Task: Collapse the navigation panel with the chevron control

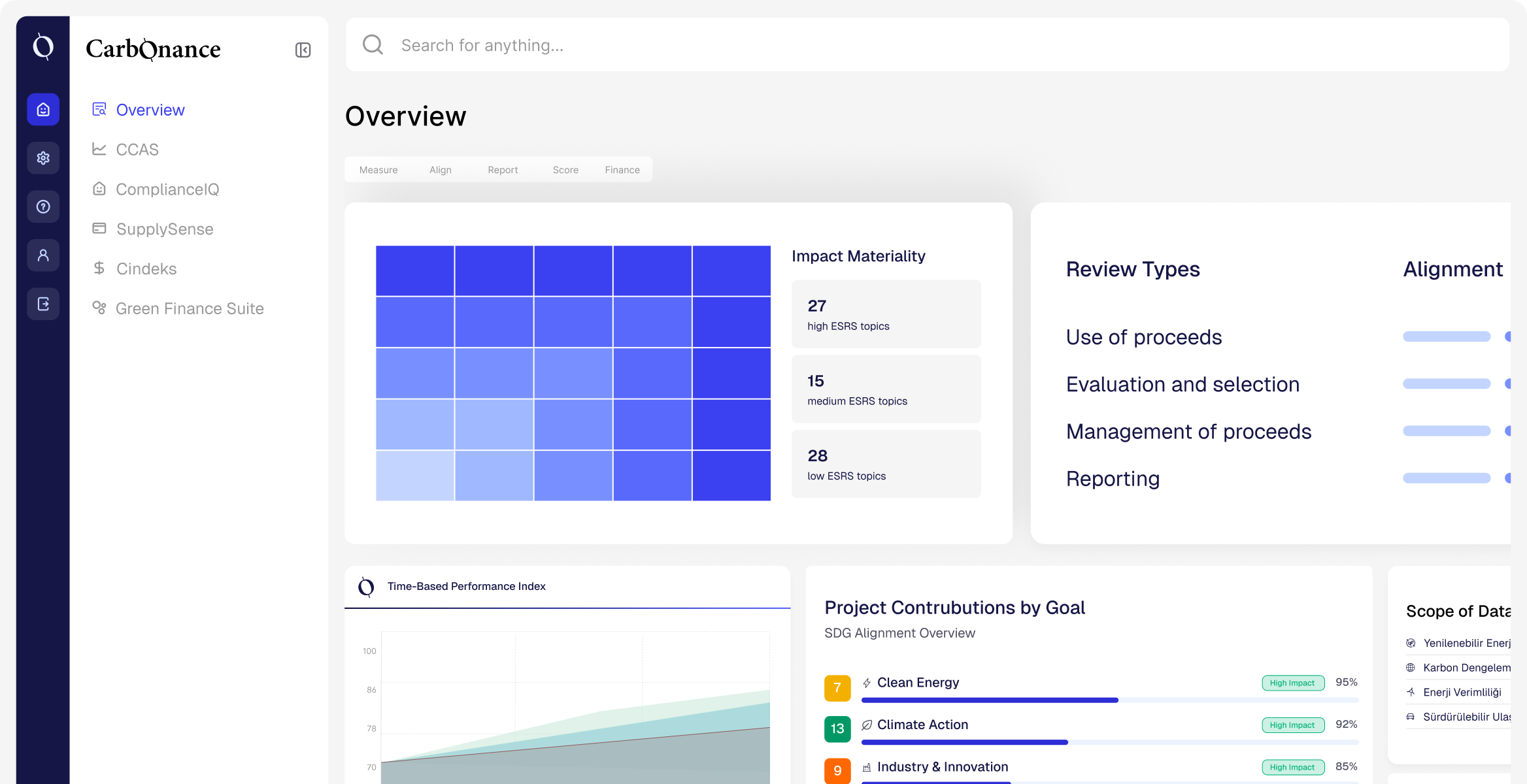Action: (302, 50)
